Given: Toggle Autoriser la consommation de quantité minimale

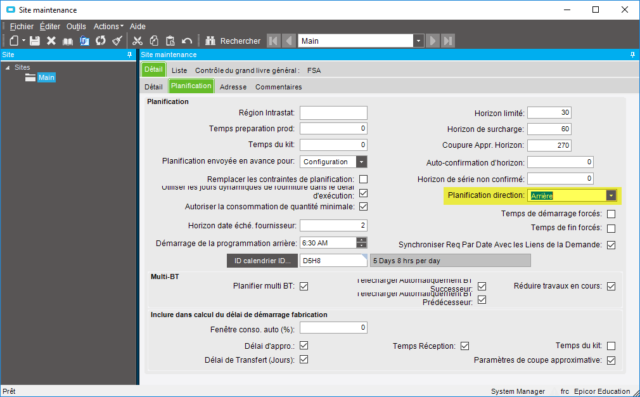Looking at the screenshot, I should click(363, 206).
